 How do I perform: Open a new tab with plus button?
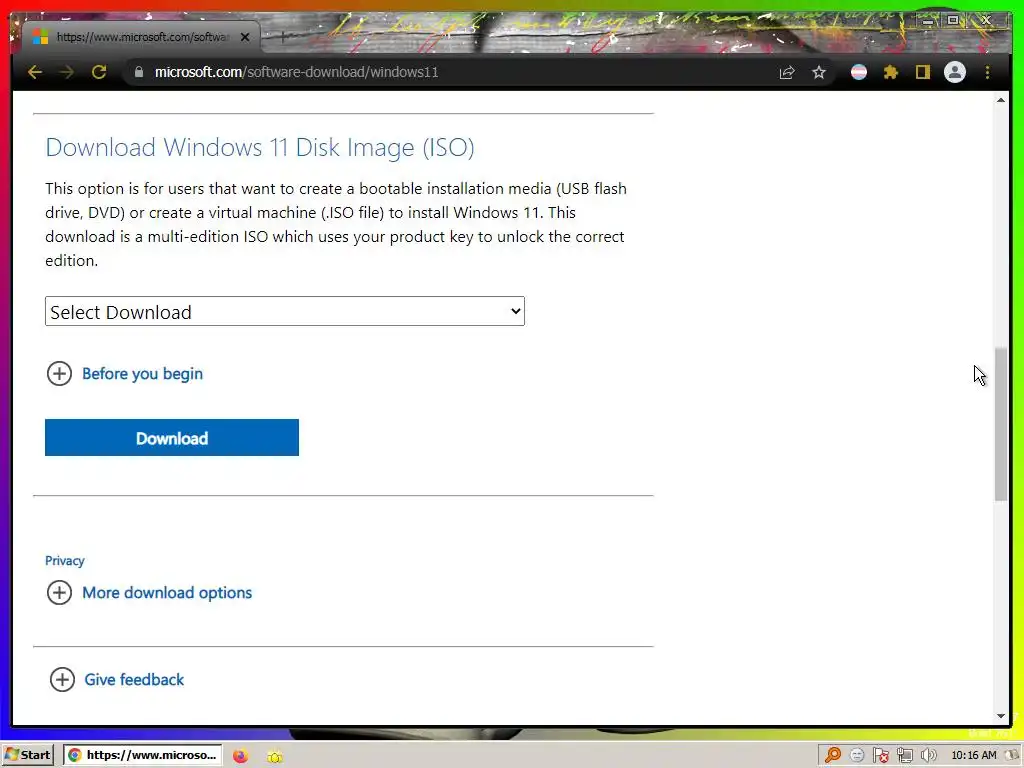point(282,37)
